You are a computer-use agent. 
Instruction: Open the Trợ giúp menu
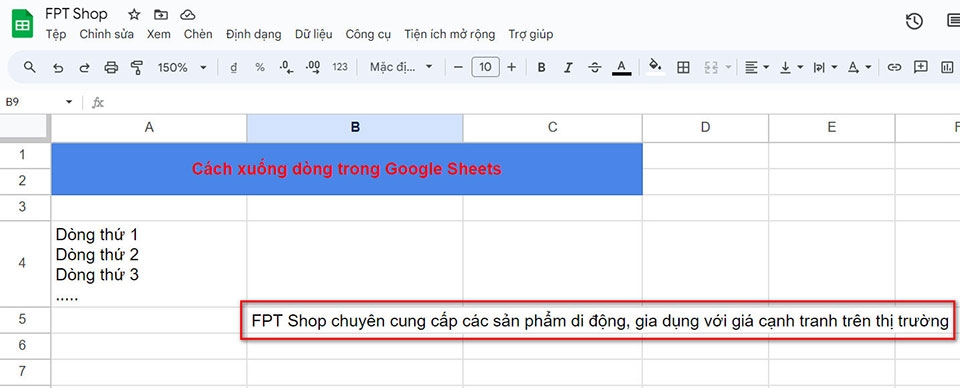pos(531,34)
